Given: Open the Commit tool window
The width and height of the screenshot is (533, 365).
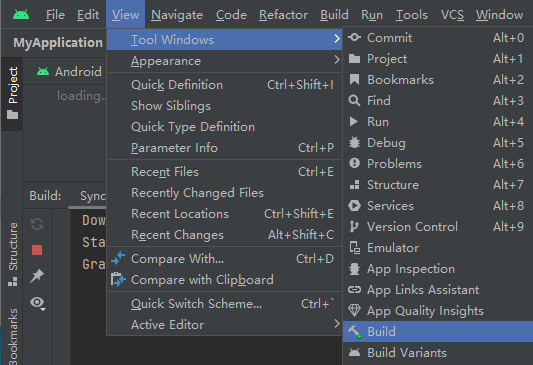Looking at the screenshot, I should tap(438, 38).
